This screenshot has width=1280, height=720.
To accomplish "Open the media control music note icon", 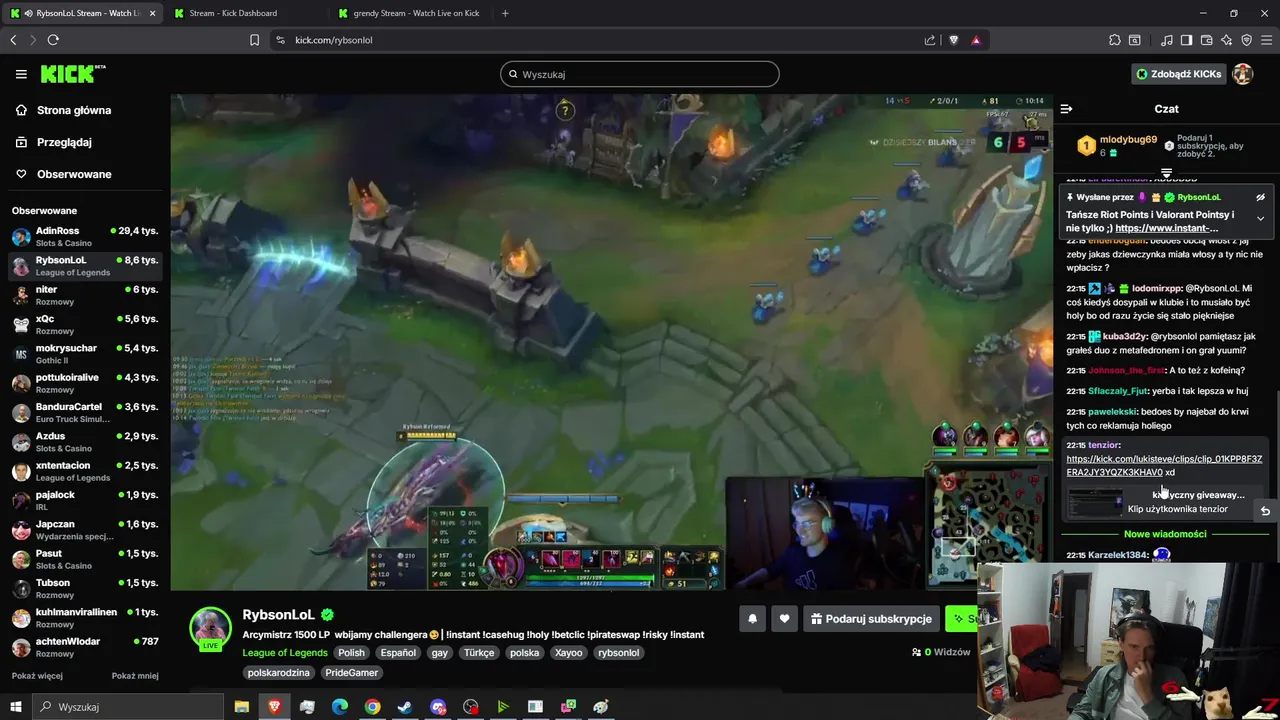I will pyautogui.click(x=1167, y=40).
